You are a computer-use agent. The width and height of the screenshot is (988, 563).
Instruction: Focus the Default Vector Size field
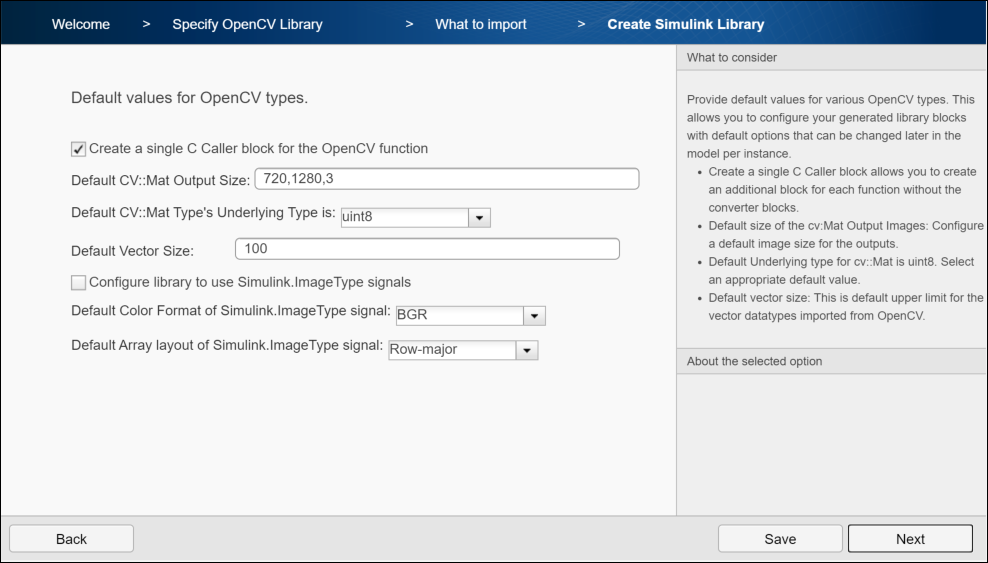coord(427,249)
